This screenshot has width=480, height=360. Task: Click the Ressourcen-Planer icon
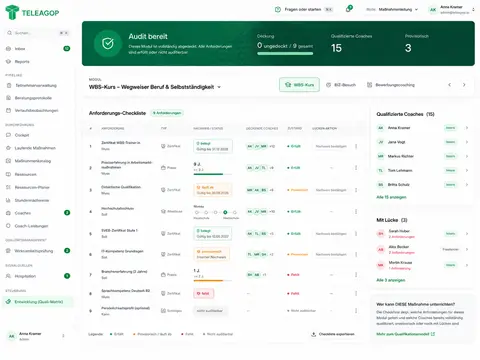9,187
